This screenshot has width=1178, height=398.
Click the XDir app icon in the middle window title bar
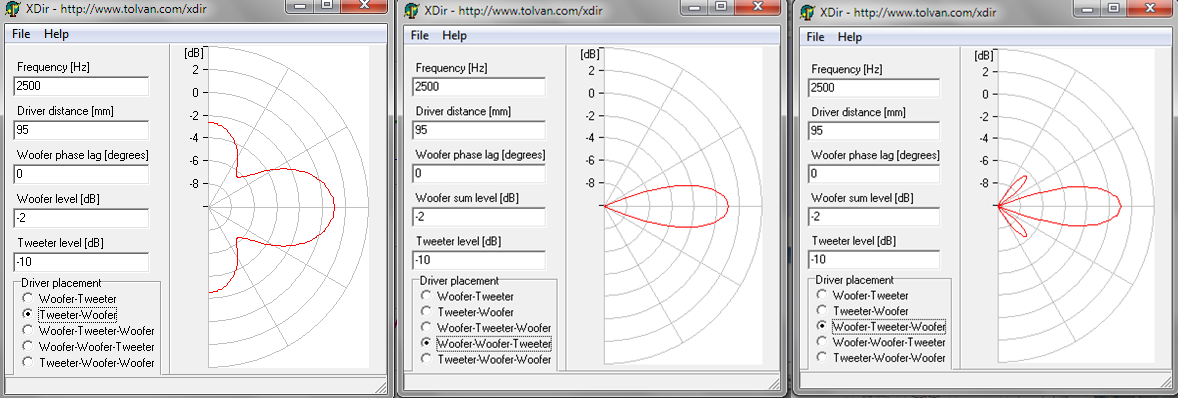411,12
